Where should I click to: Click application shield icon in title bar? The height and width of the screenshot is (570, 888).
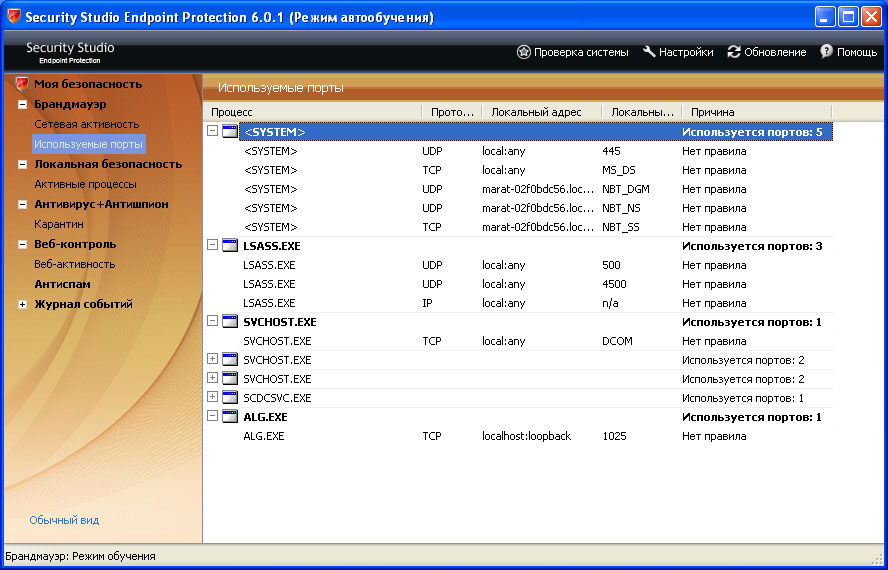[x=14, y=16]
